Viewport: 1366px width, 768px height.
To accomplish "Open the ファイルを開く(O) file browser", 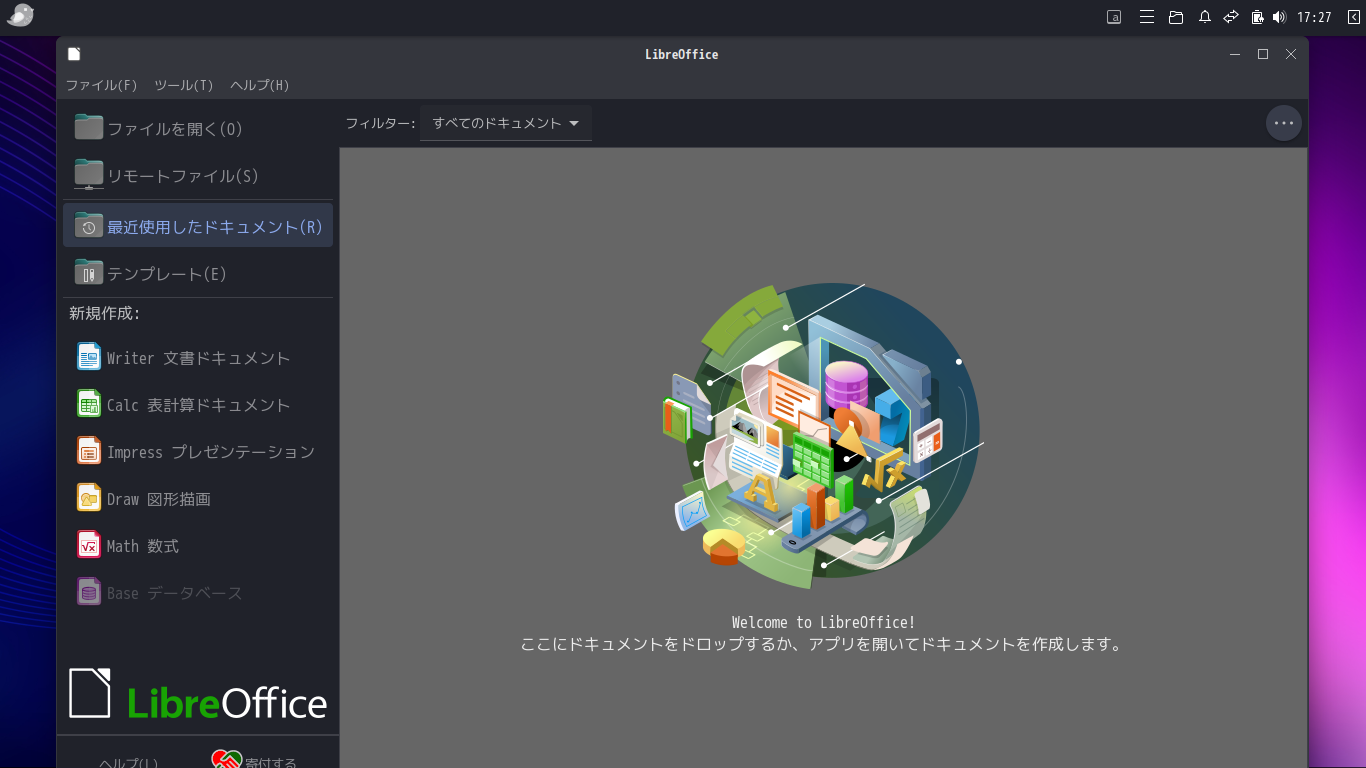I will coord(198,128).
